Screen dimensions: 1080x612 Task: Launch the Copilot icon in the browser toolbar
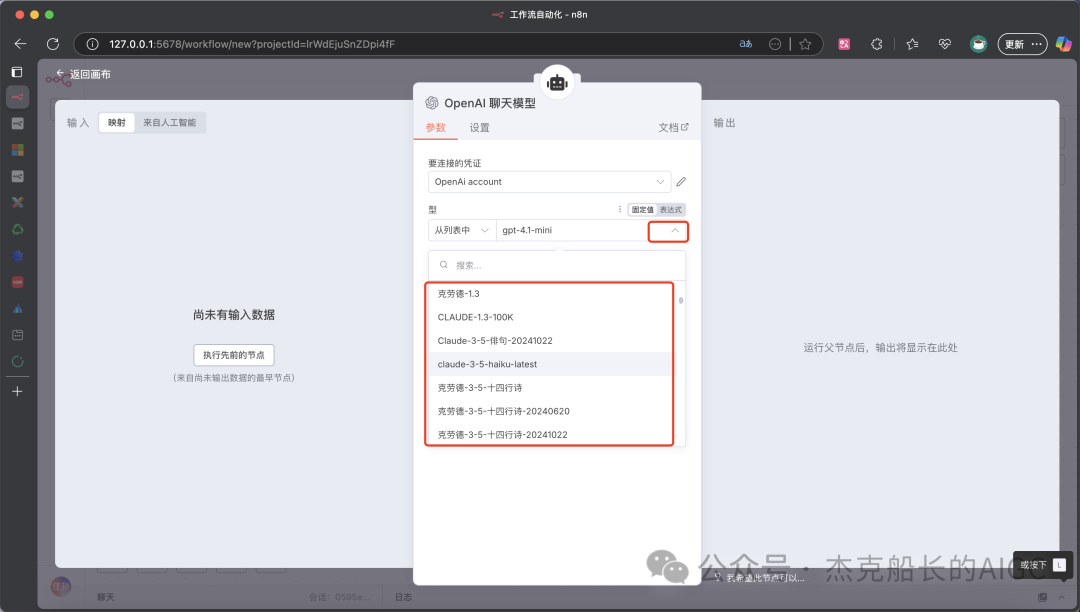(x=1063, y=44)
